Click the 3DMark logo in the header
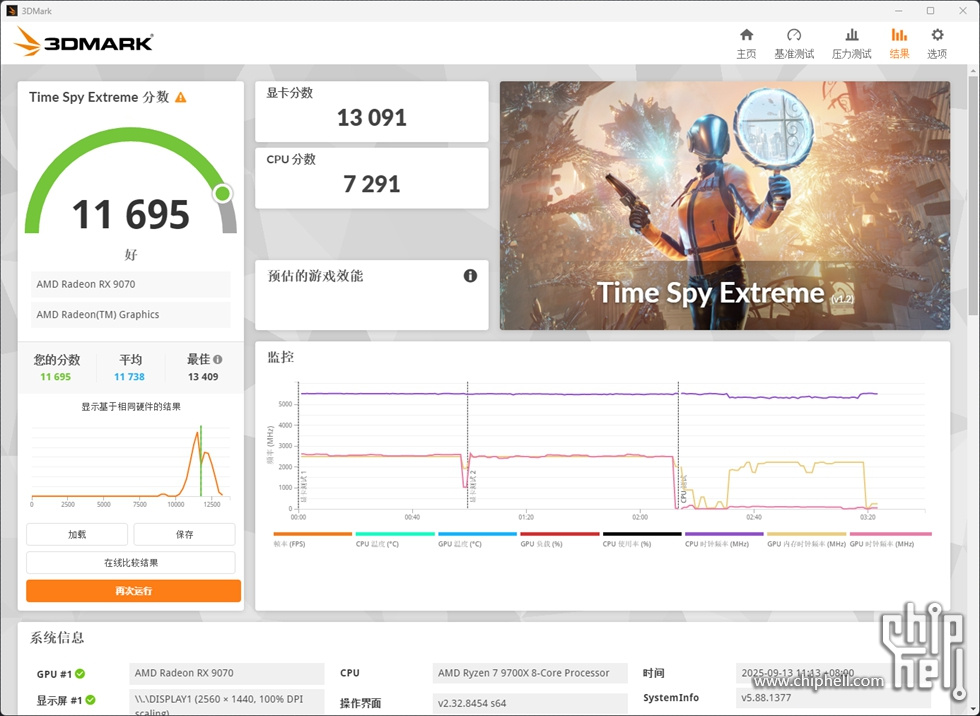 coord(83,42)
